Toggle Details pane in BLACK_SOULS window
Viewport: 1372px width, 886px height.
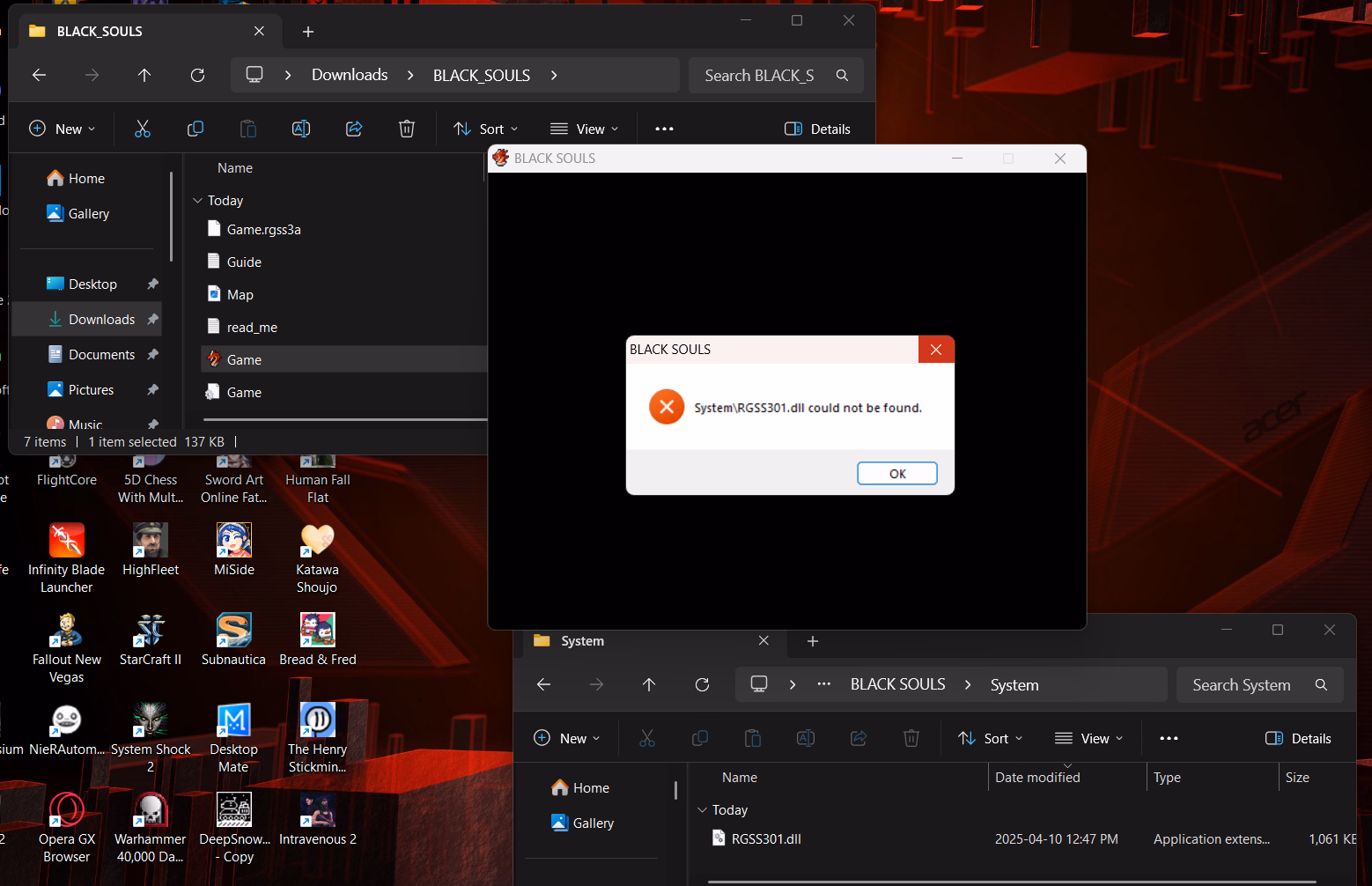point(817,129)
